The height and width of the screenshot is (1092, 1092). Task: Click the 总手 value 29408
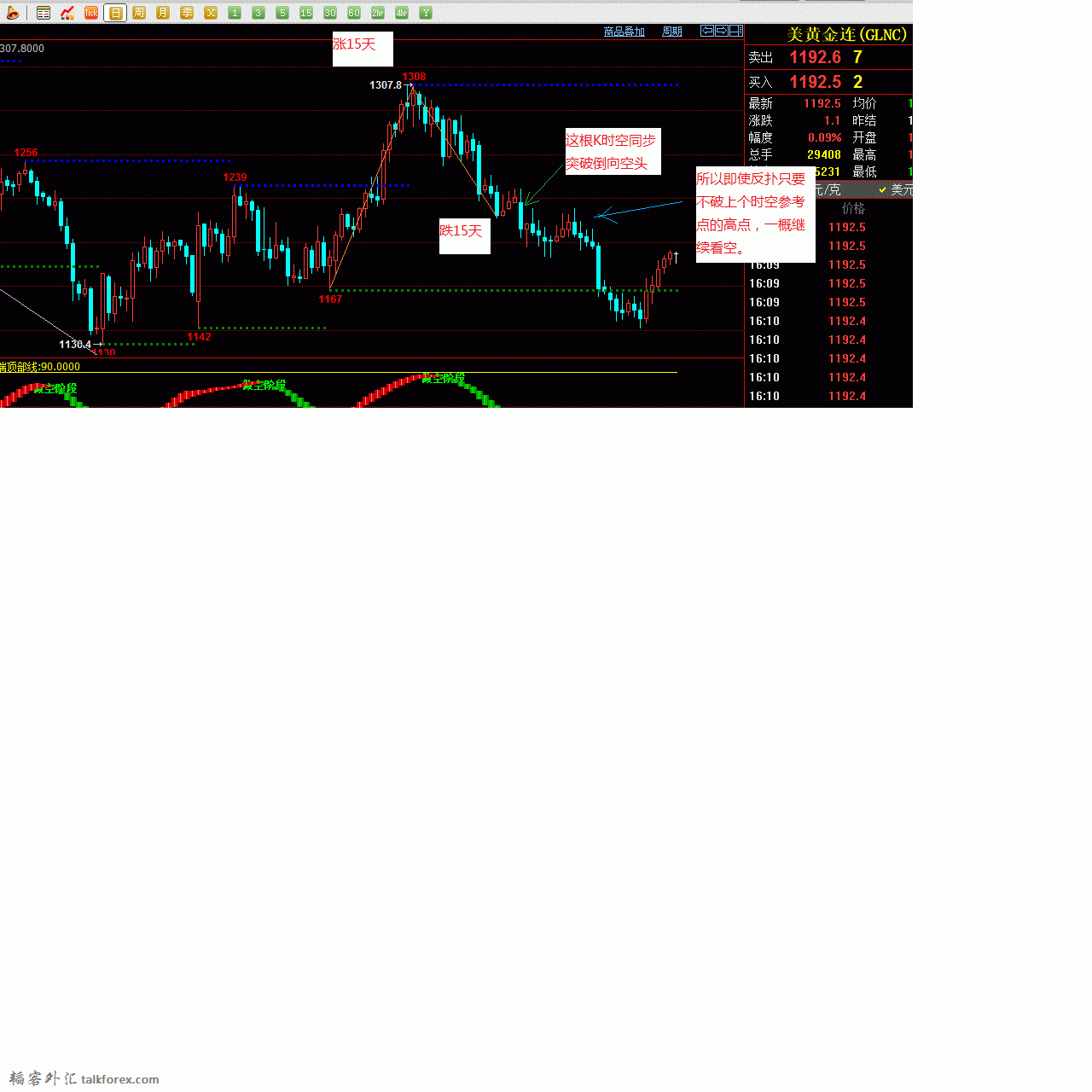(x=824, y=154)
